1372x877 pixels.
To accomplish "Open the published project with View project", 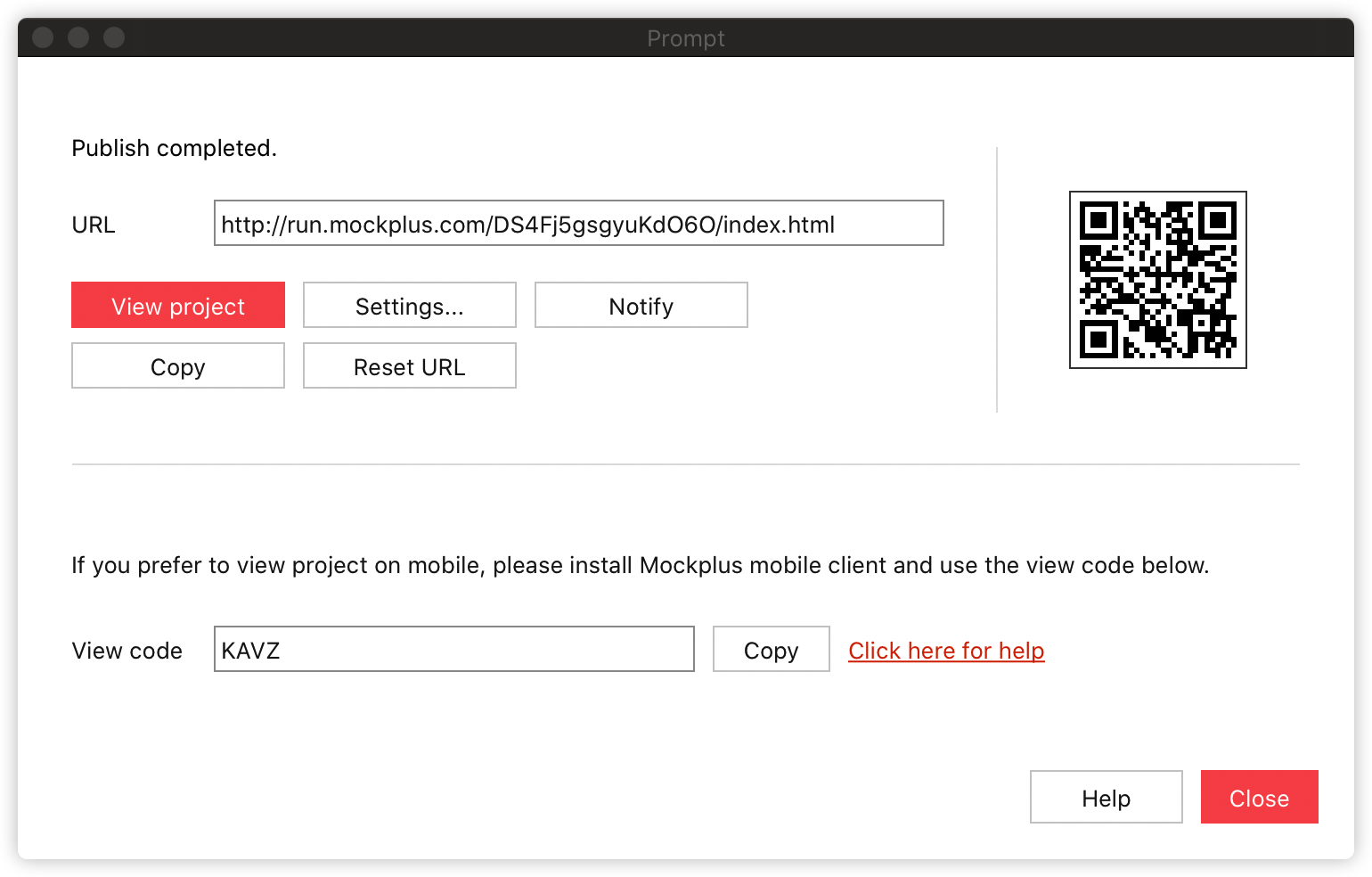I will click(x=178, y=305).
